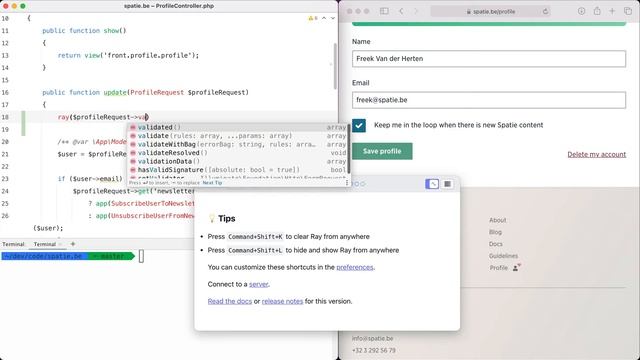Click the profile user icon in footer
Image resolution: width=640 pixels, height=360 pixels.
[x=516, y=268]
